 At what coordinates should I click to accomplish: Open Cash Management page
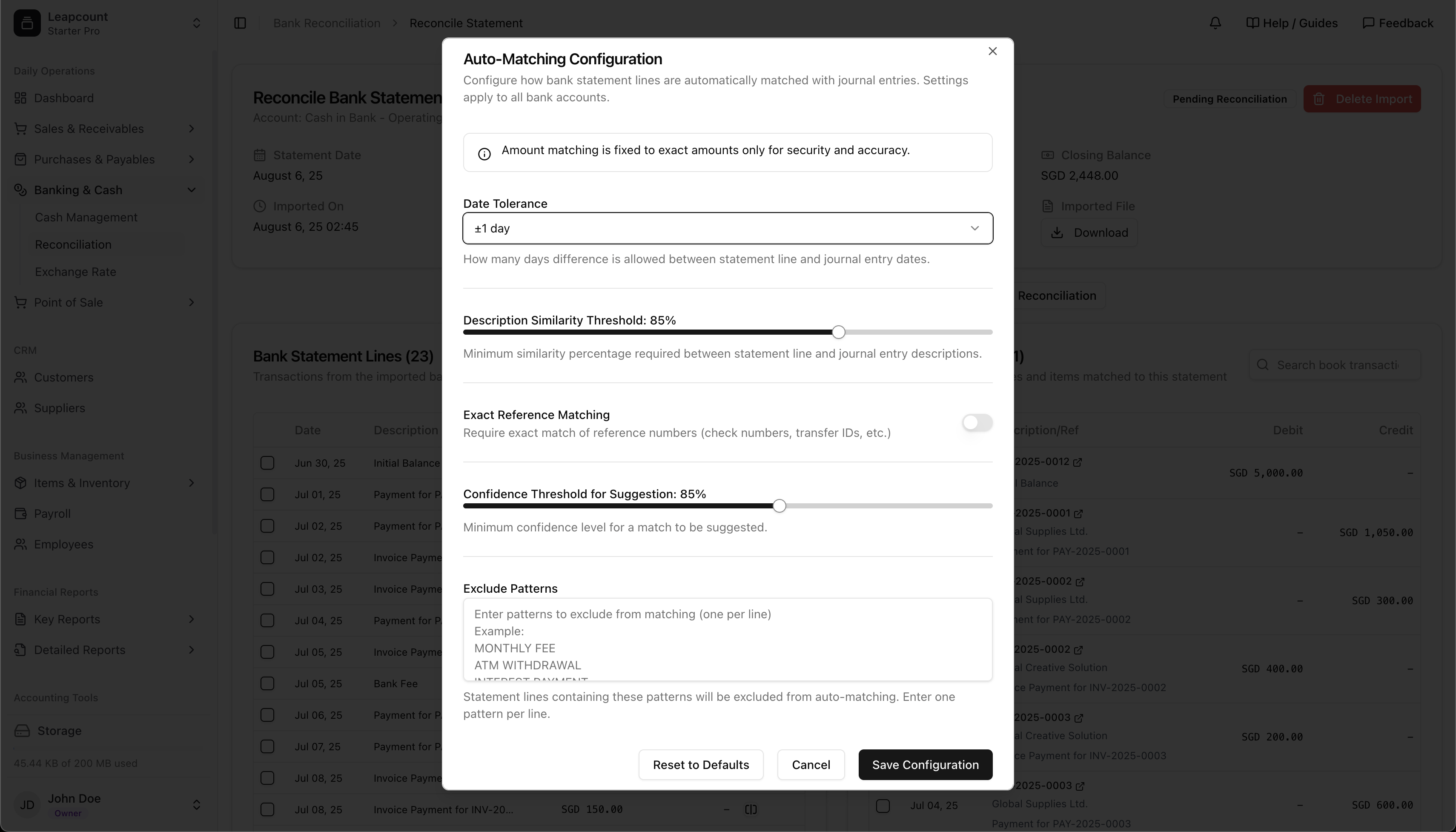(x=86, y=217)
